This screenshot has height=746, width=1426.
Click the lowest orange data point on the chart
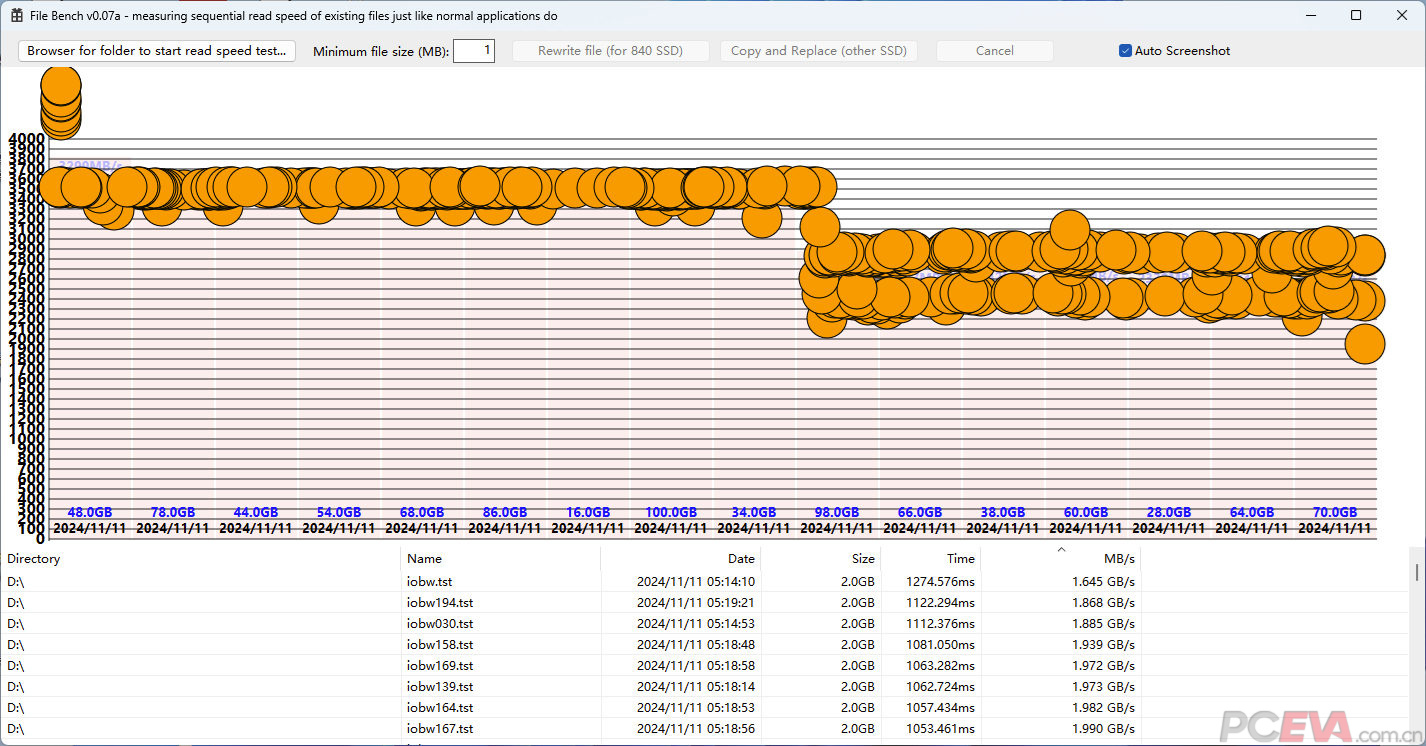point(1365,344)
